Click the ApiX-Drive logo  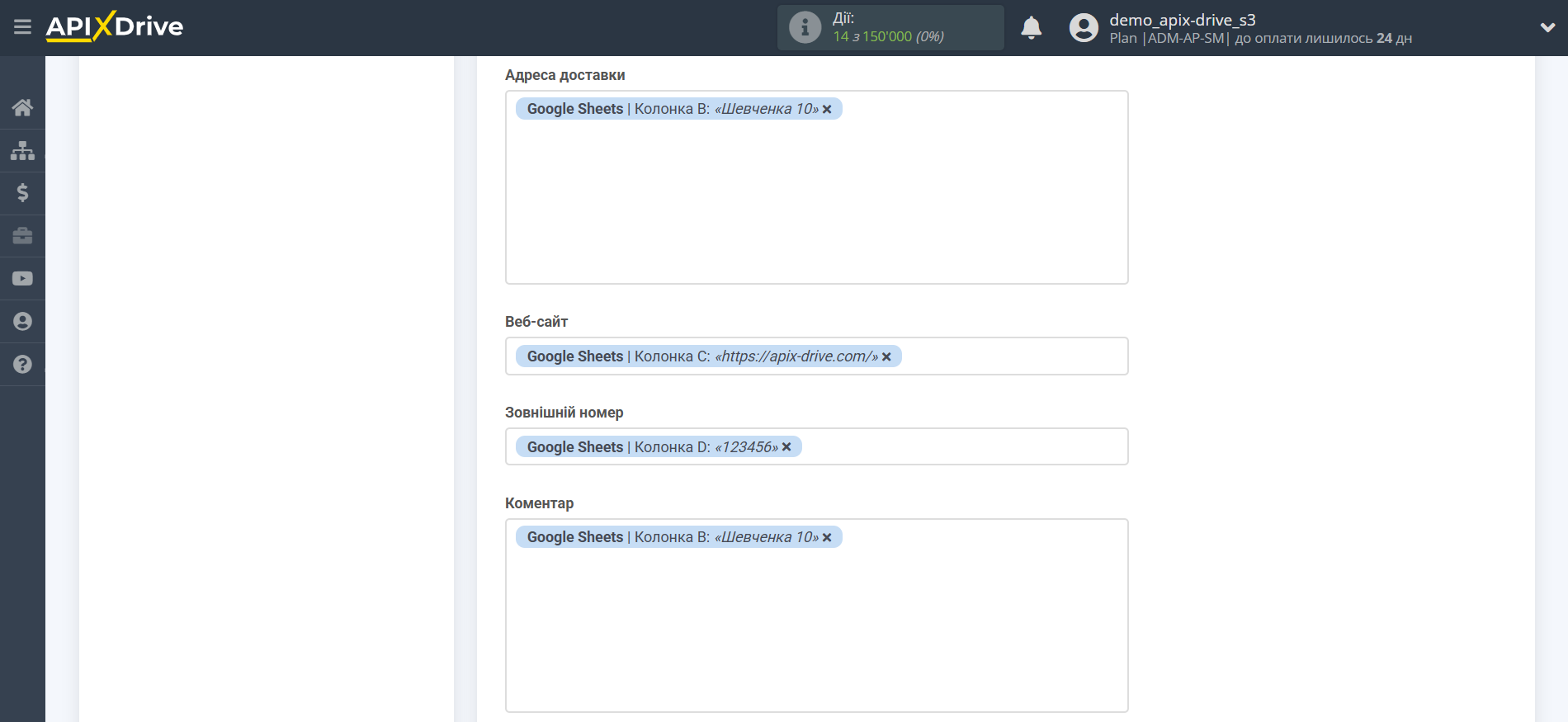[115, 26]
